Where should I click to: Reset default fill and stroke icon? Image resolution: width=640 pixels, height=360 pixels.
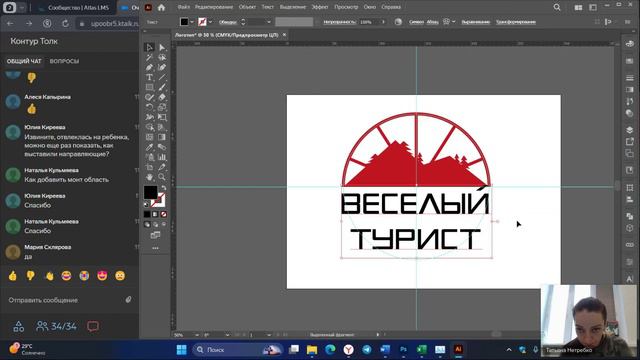[x=147, y=204]
